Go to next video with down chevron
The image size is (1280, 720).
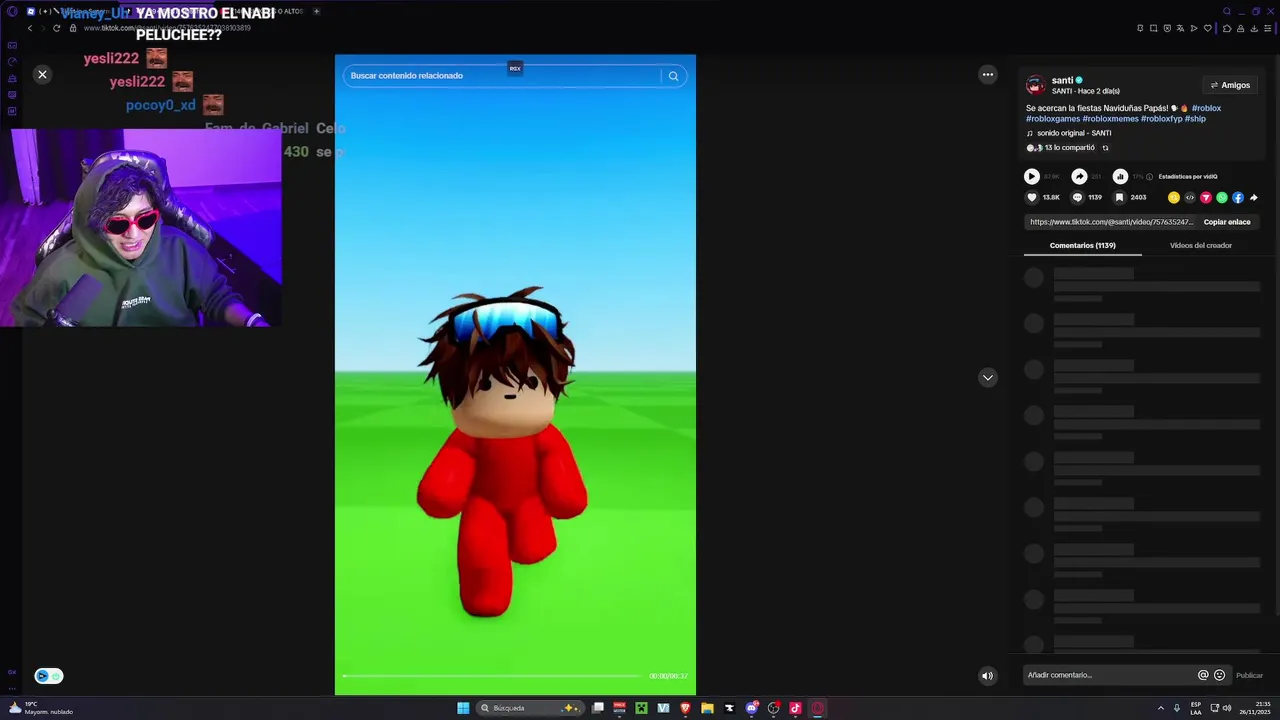coord(988,377)
